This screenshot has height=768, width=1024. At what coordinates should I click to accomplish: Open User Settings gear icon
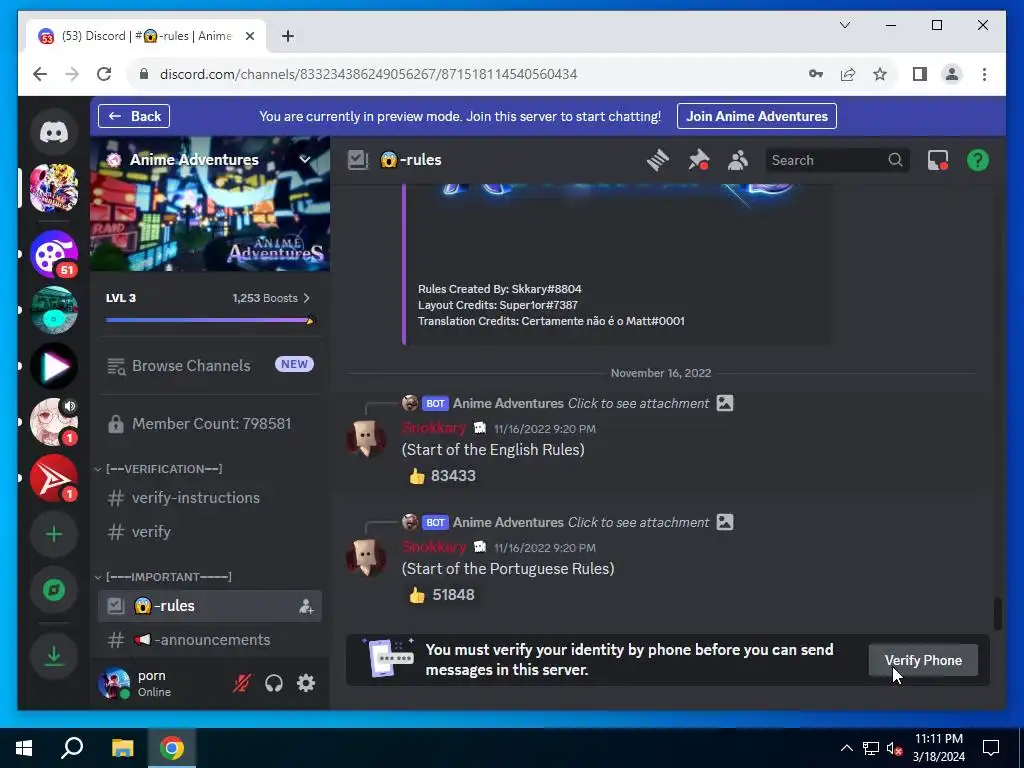(306, 683)
